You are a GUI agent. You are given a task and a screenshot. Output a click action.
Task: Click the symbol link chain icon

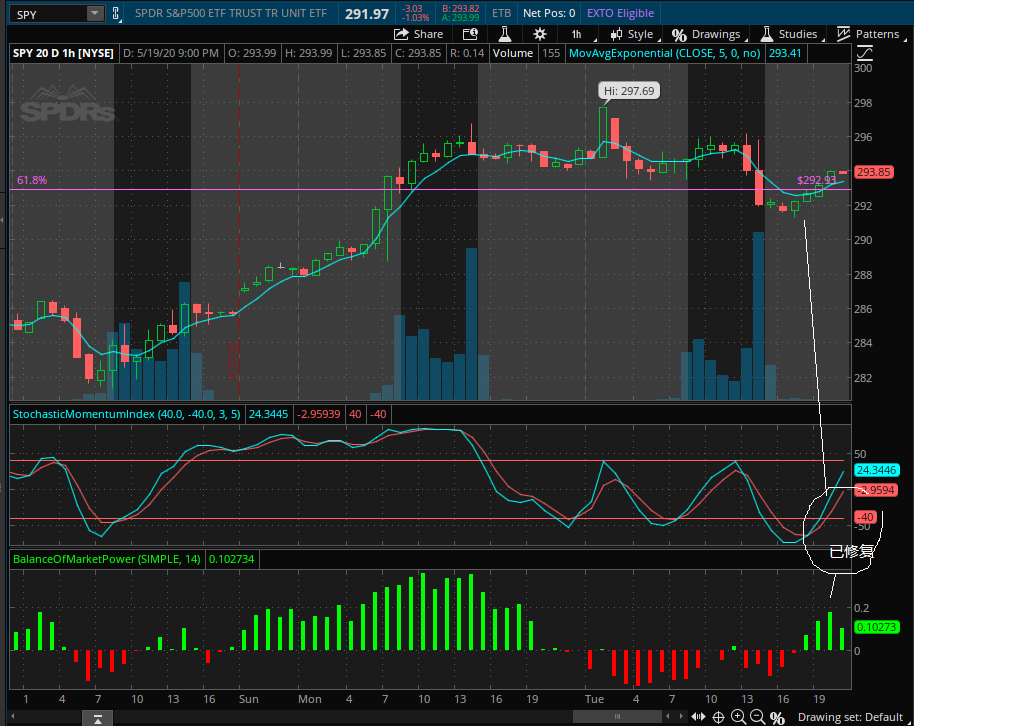pyautogui.click(x=116, y=13)
